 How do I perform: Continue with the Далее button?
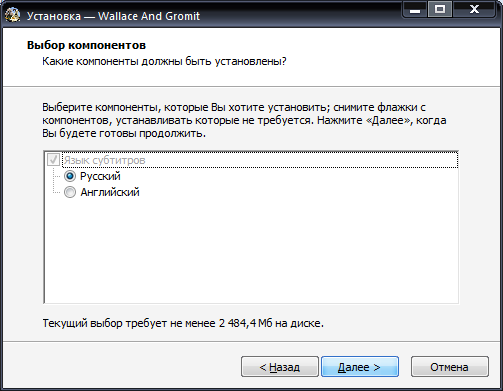pos(360,367)
